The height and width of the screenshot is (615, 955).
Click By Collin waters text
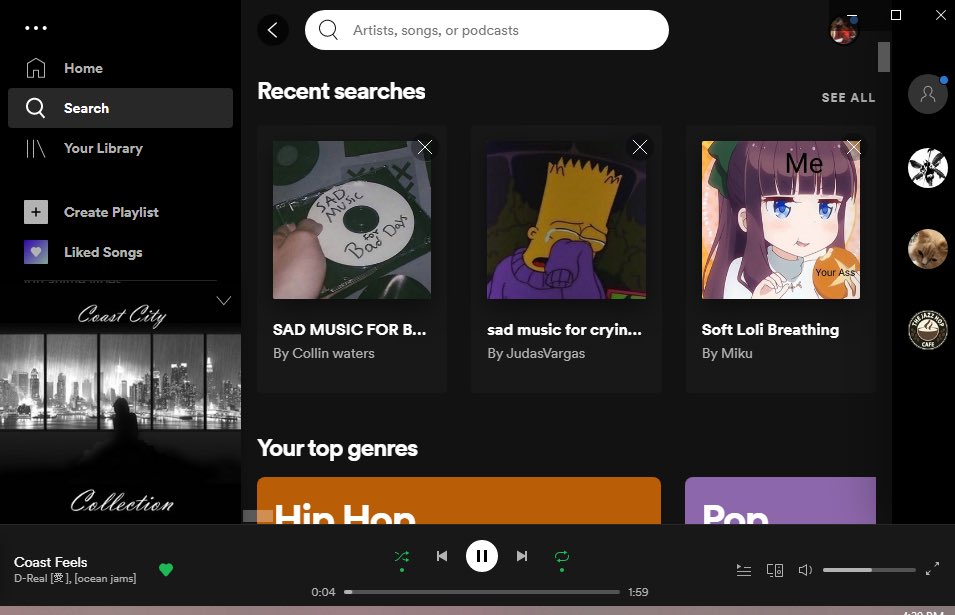323,353
